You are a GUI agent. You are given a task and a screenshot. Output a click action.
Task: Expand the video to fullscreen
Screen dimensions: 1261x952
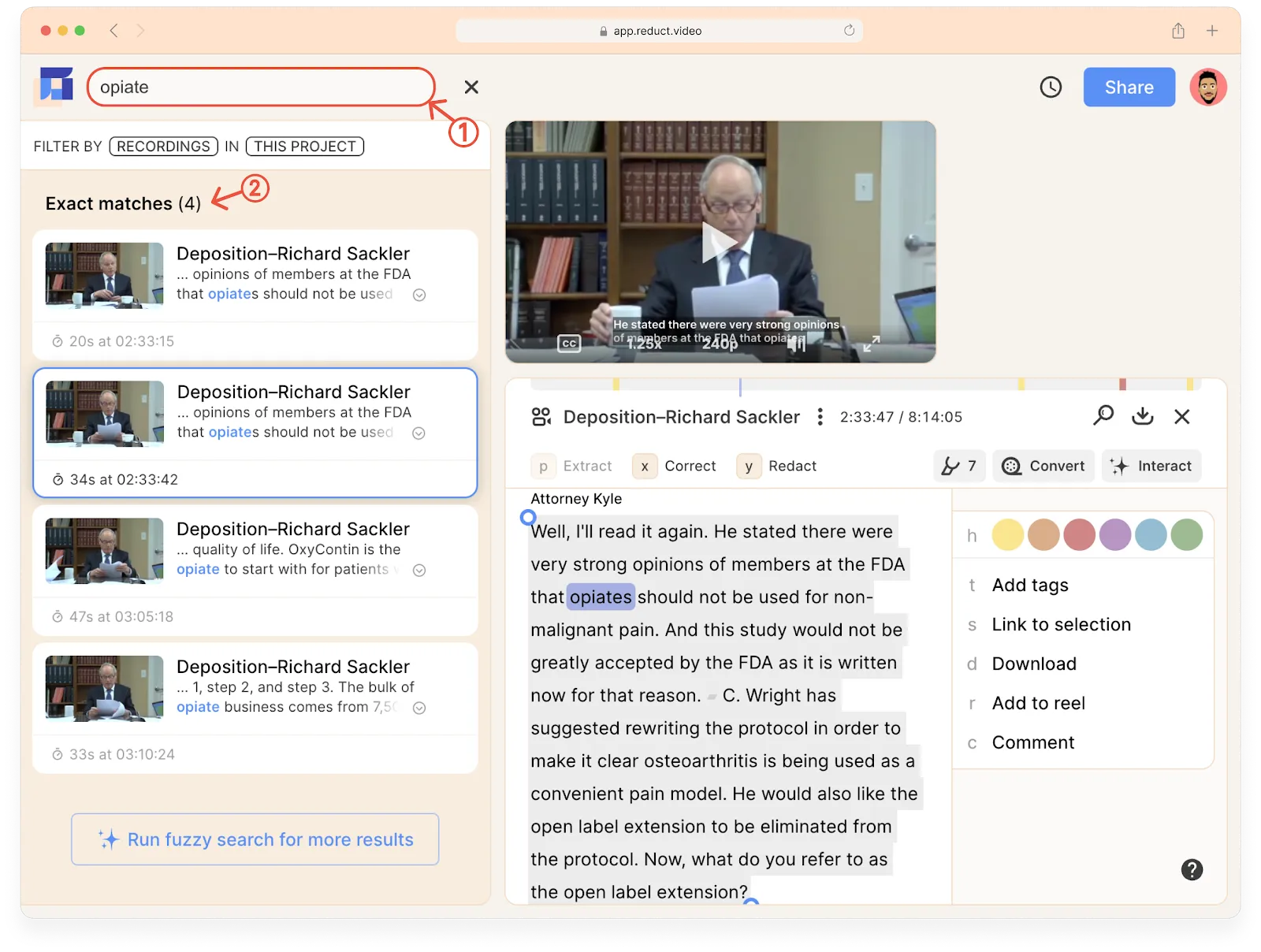pyautogui.click(x=871, y=344)
